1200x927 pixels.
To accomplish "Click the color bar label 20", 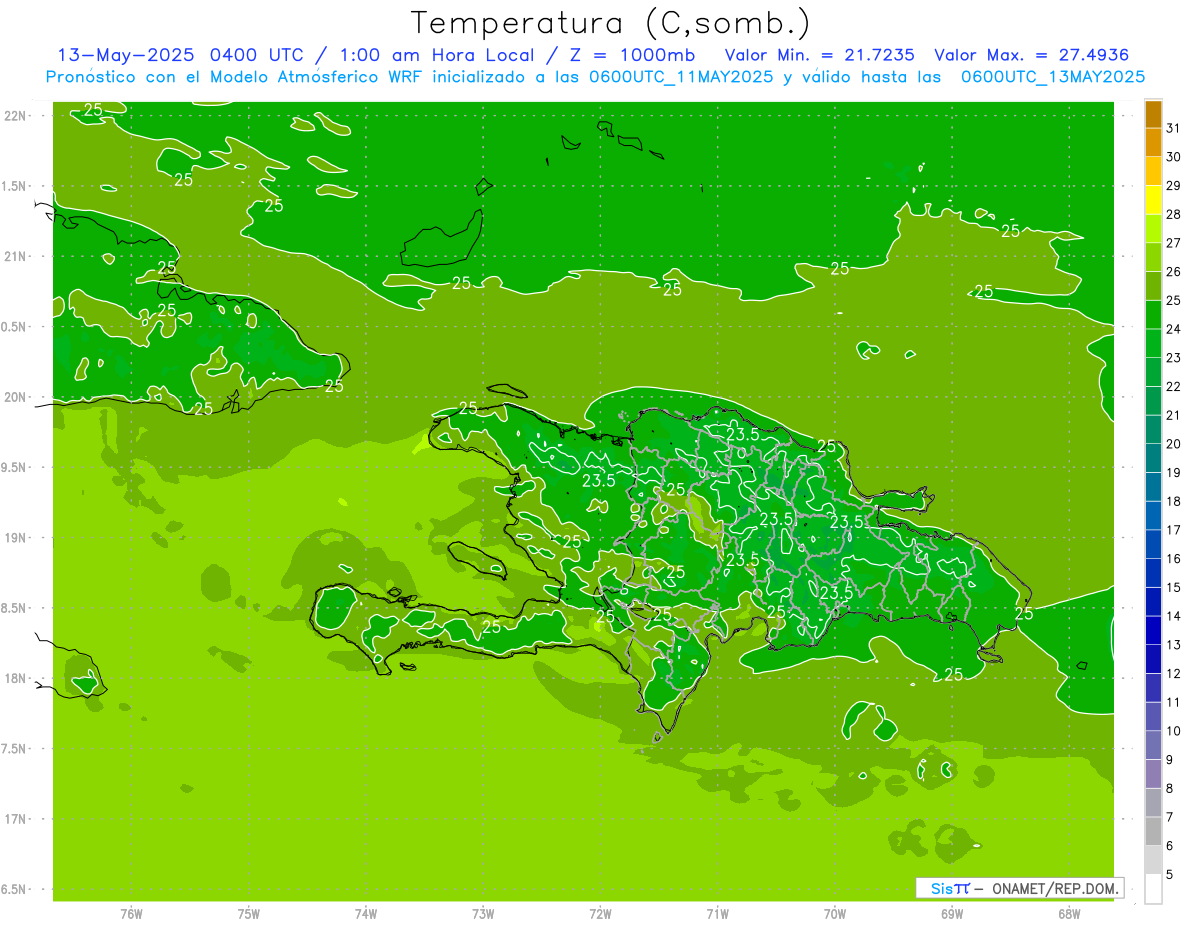I will point(1173,444).
